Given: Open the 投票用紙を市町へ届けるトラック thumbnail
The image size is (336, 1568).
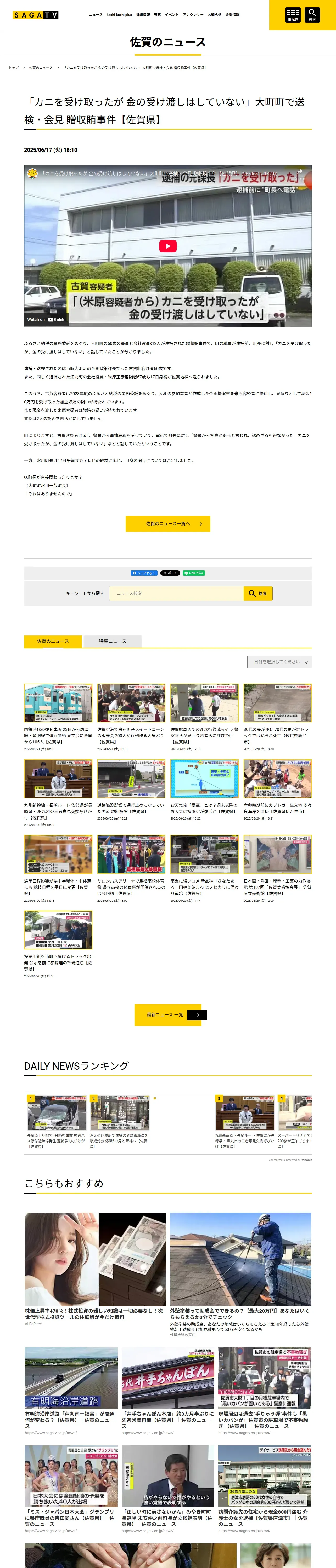Looking at the screenshot, I should click(x=58, y=930).
